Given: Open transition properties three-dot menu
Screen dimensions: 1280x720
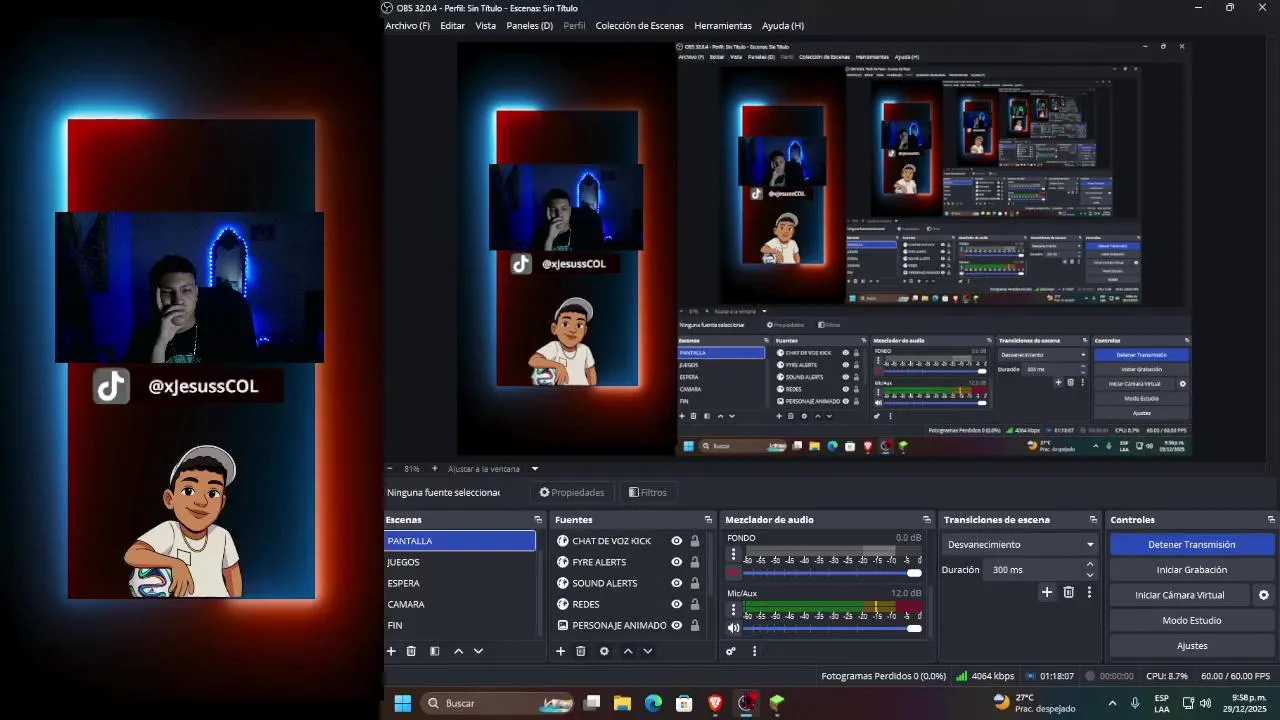Looking at the screenshot, I should [1089, 592].
